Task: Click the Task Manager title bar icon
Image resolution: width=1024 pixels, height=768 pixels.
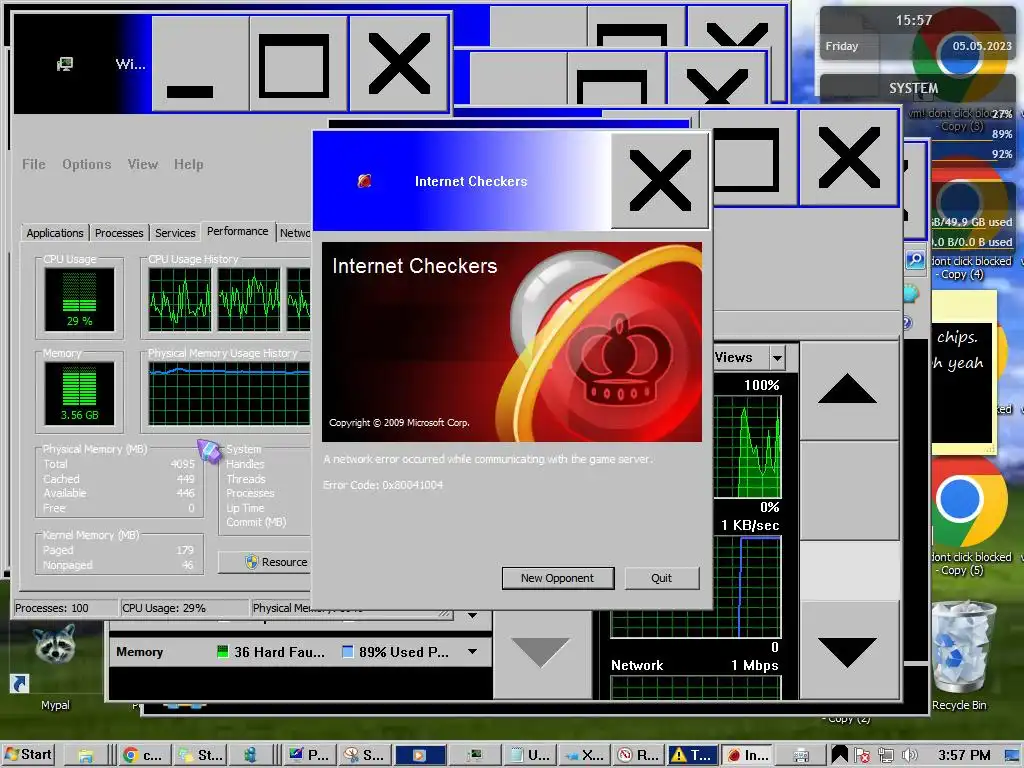Action: point(65,63)
